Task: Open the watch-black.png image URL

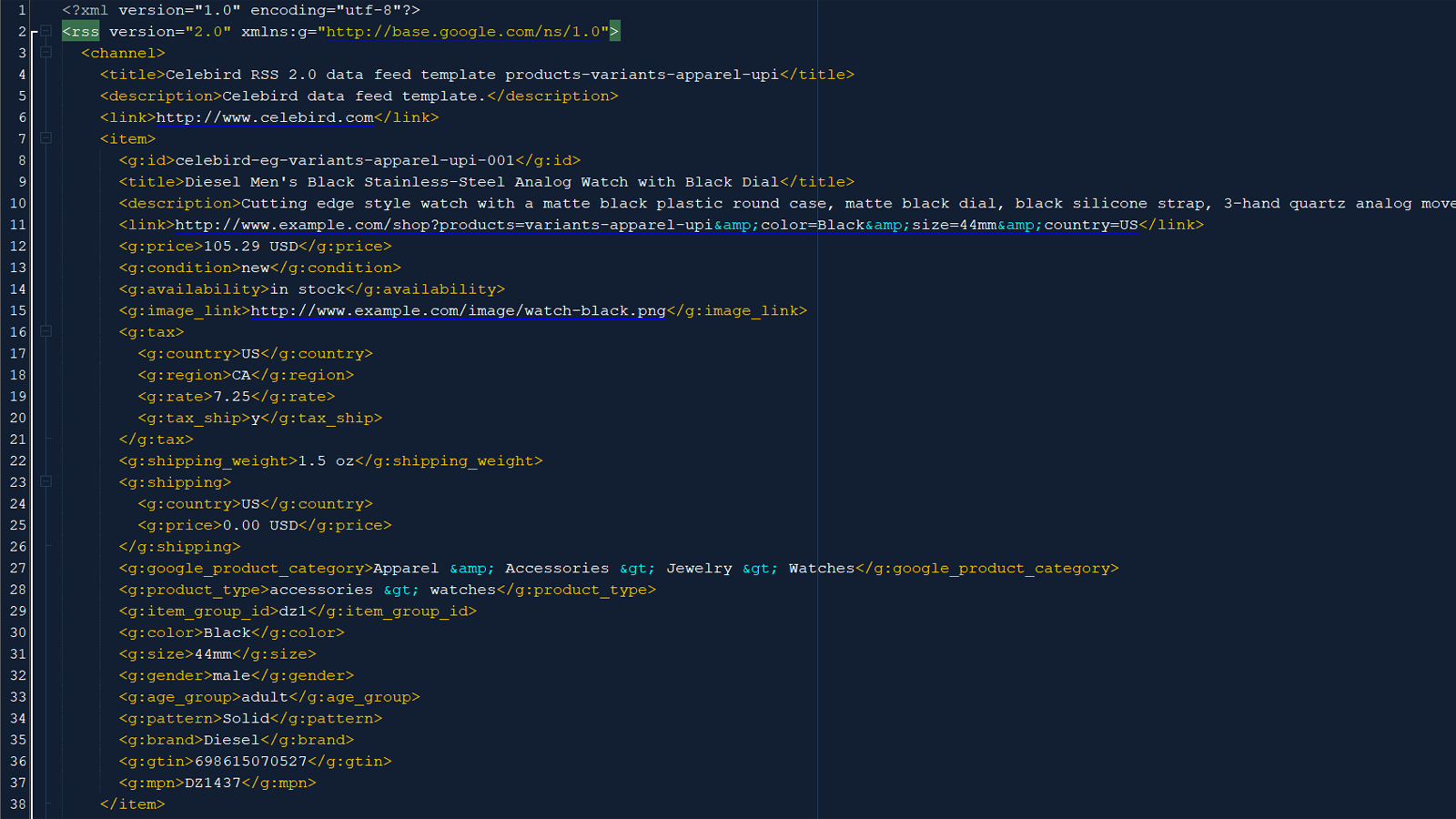Action: coord(458,311)
